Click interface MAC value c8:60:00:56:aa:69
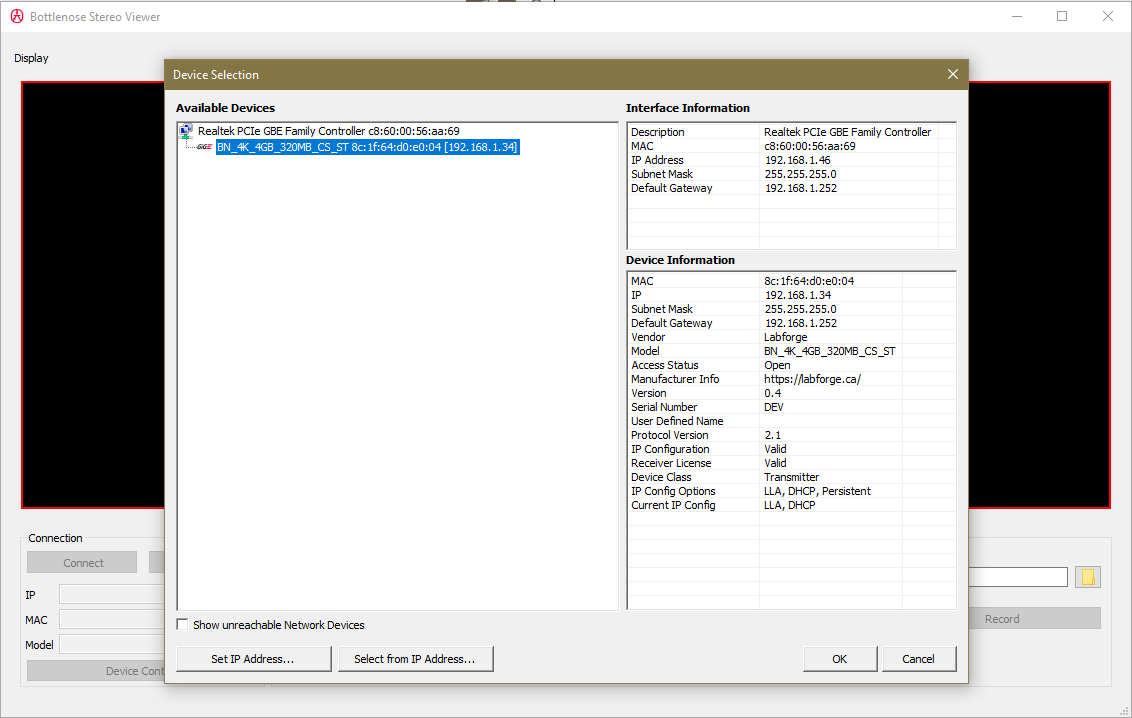Image resolution: width=1132 pixels, height=718 pixels. tap(809, 146)
